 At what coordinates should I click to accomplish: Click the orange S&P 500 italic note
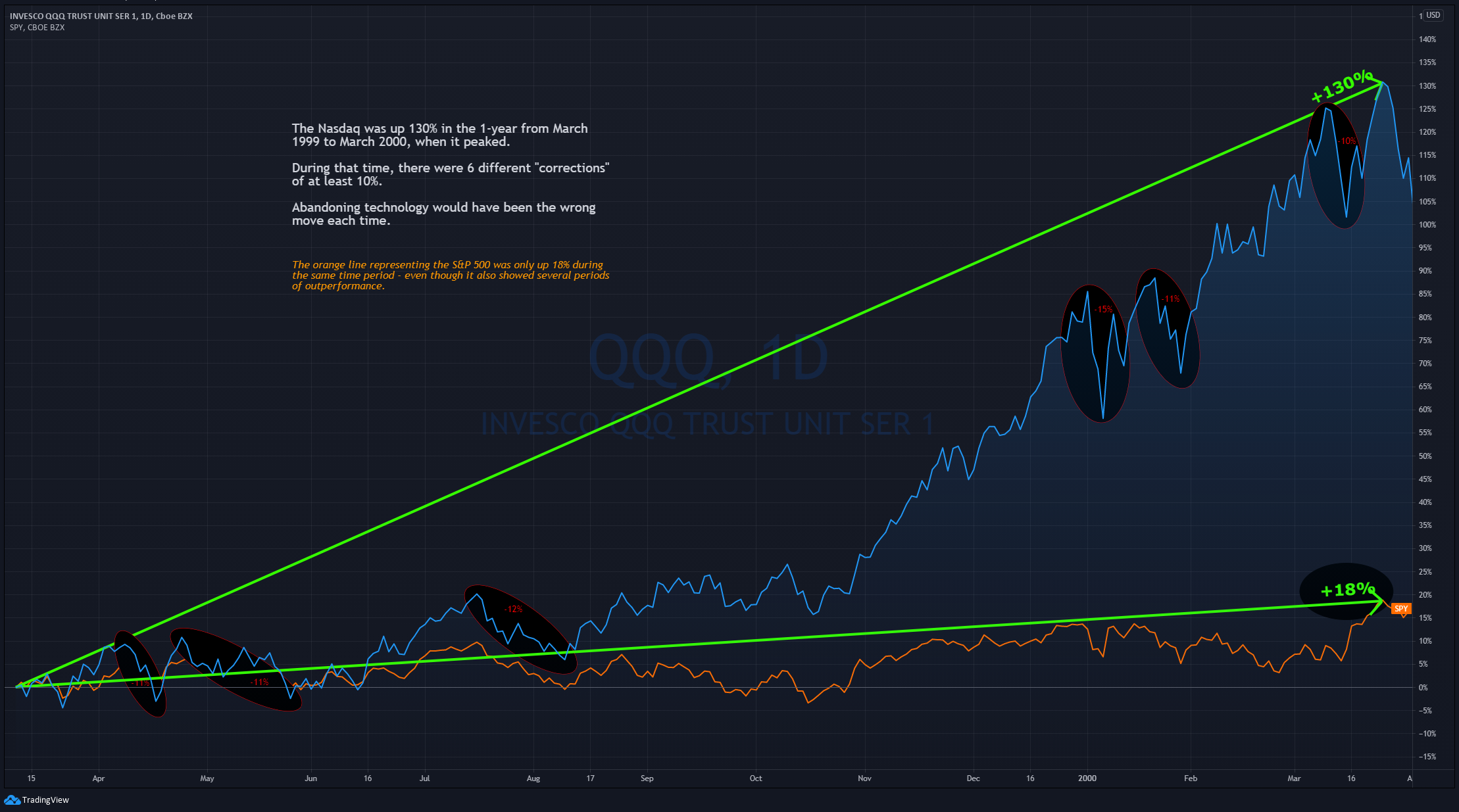[451, 275]
